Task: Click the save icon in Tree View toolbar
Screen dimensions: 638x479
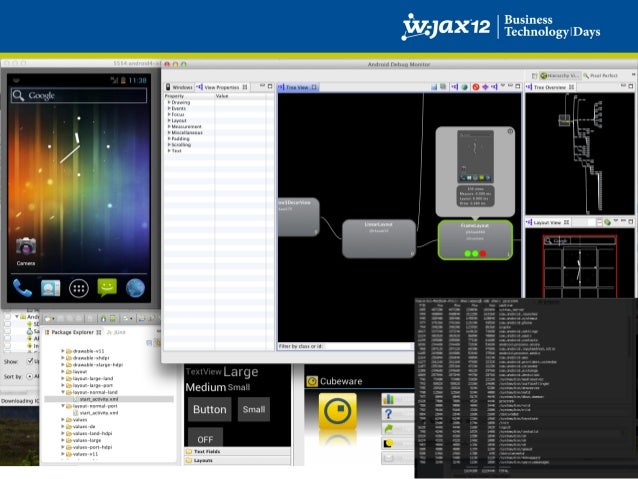Action: click(x=434, y=87)
